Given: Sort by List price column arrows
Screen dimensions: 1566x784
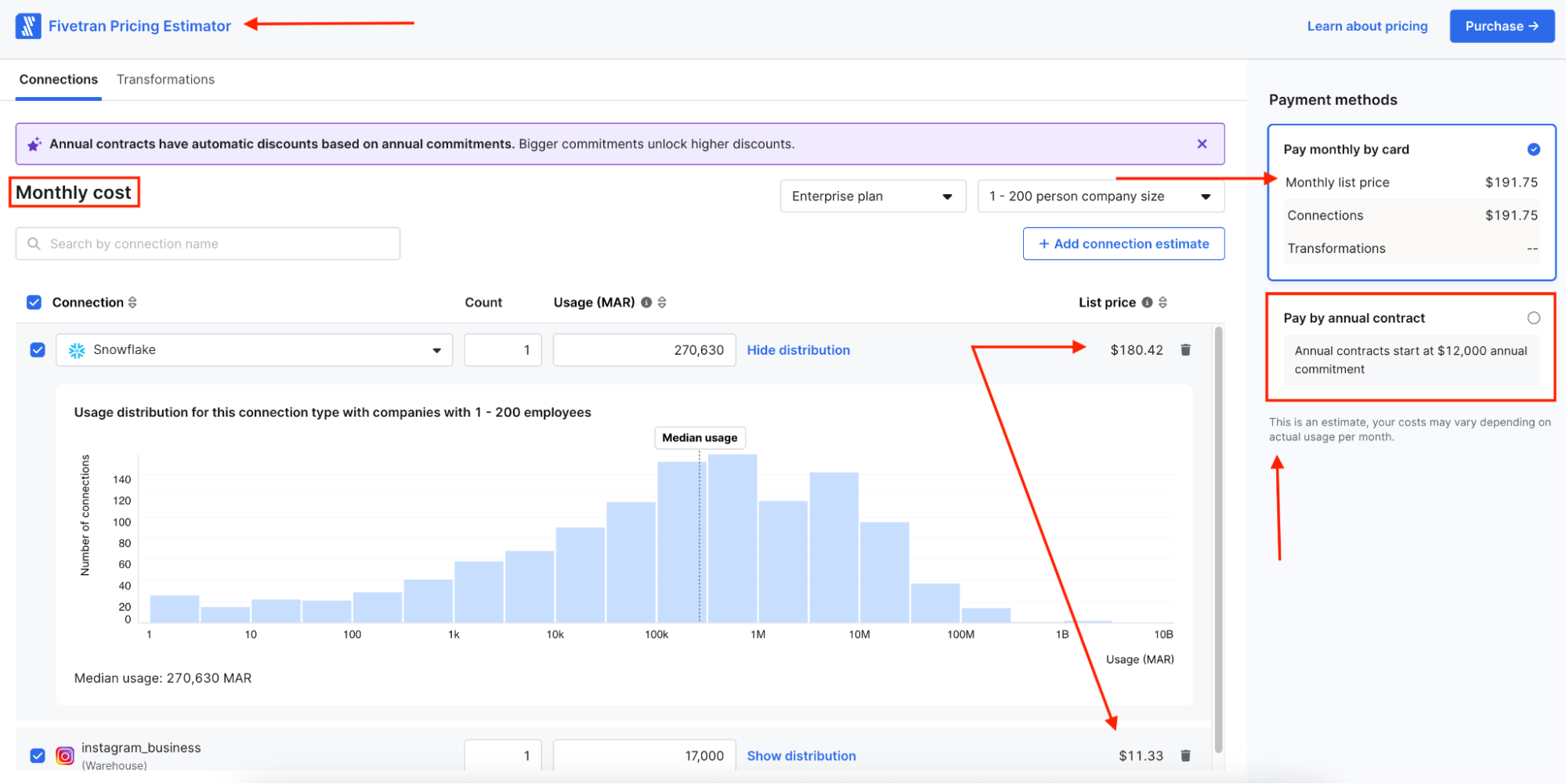Looking at the screenshot, I should 1163,302.
